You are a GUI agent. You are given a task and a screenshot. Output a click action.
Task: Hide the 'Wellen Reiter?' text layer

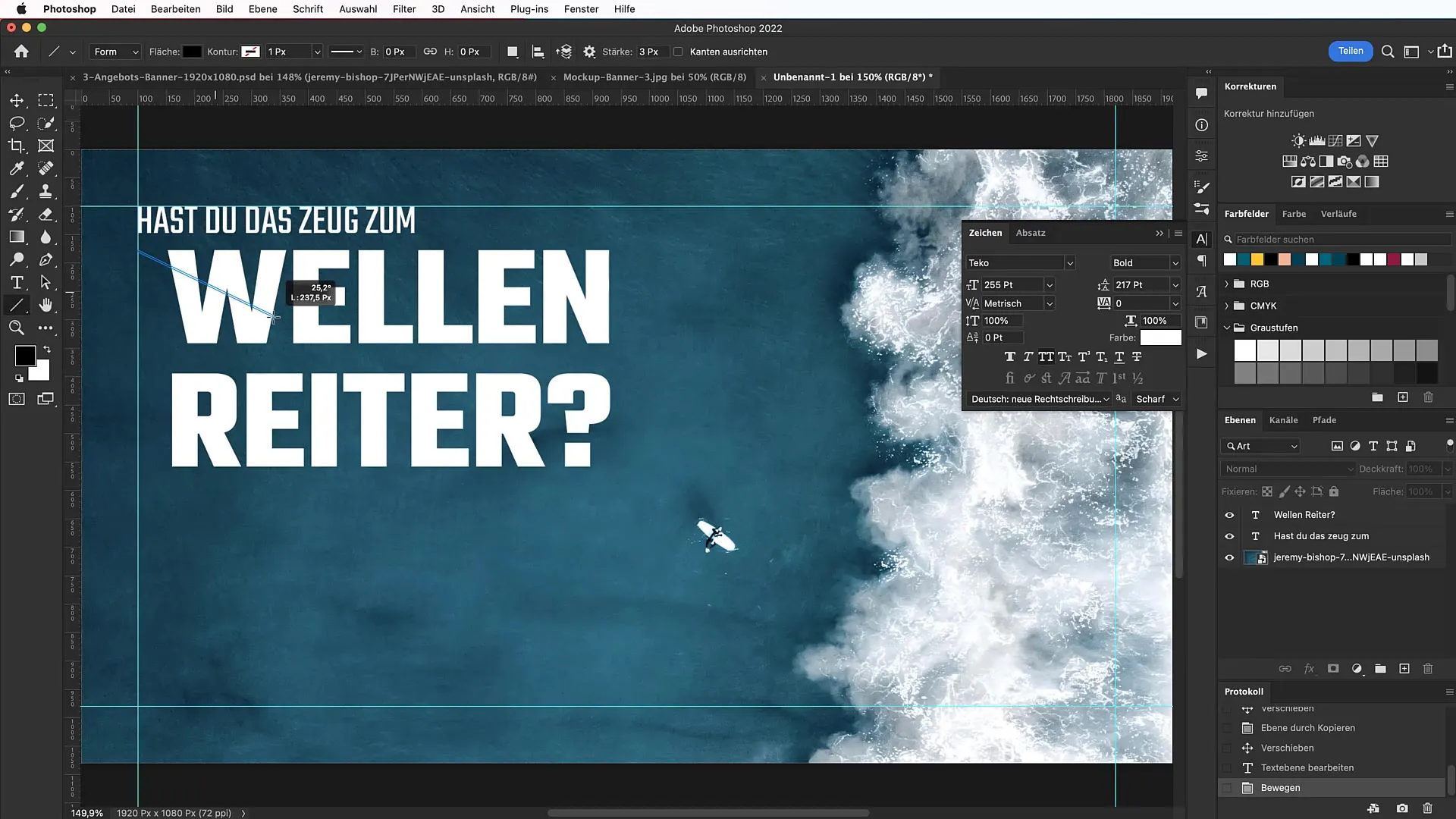tap(1230, 514)
